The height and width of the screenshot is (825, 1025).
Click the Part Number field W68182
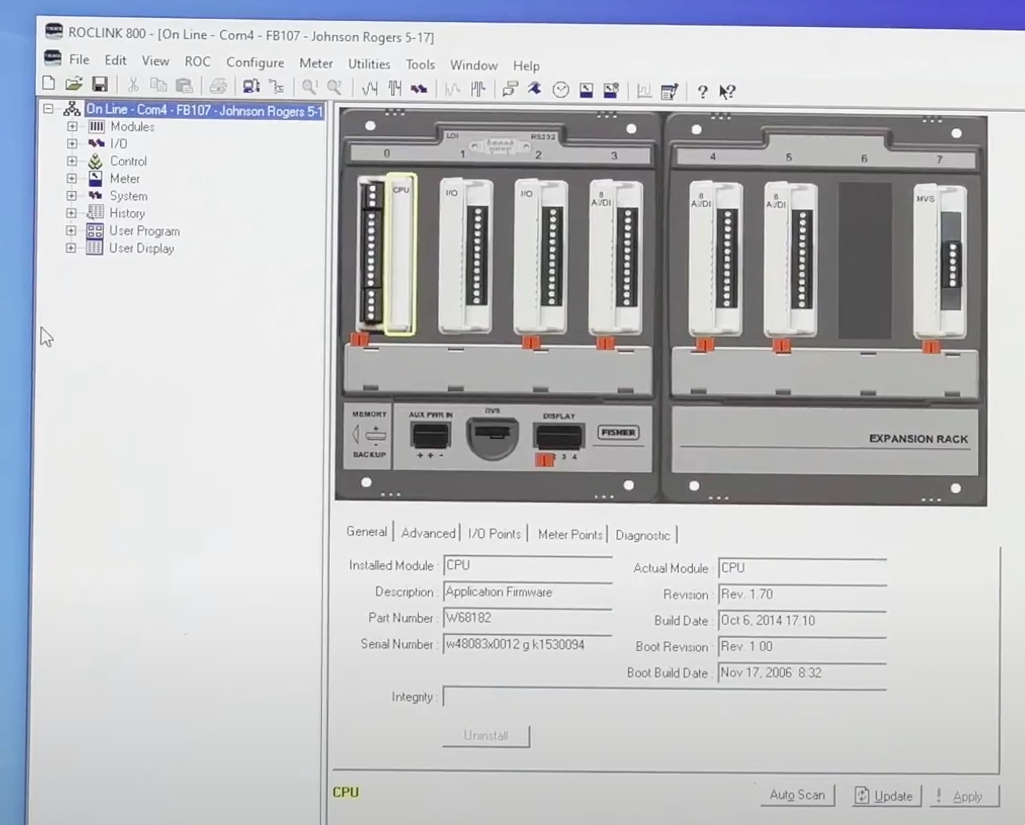[528, 618]
